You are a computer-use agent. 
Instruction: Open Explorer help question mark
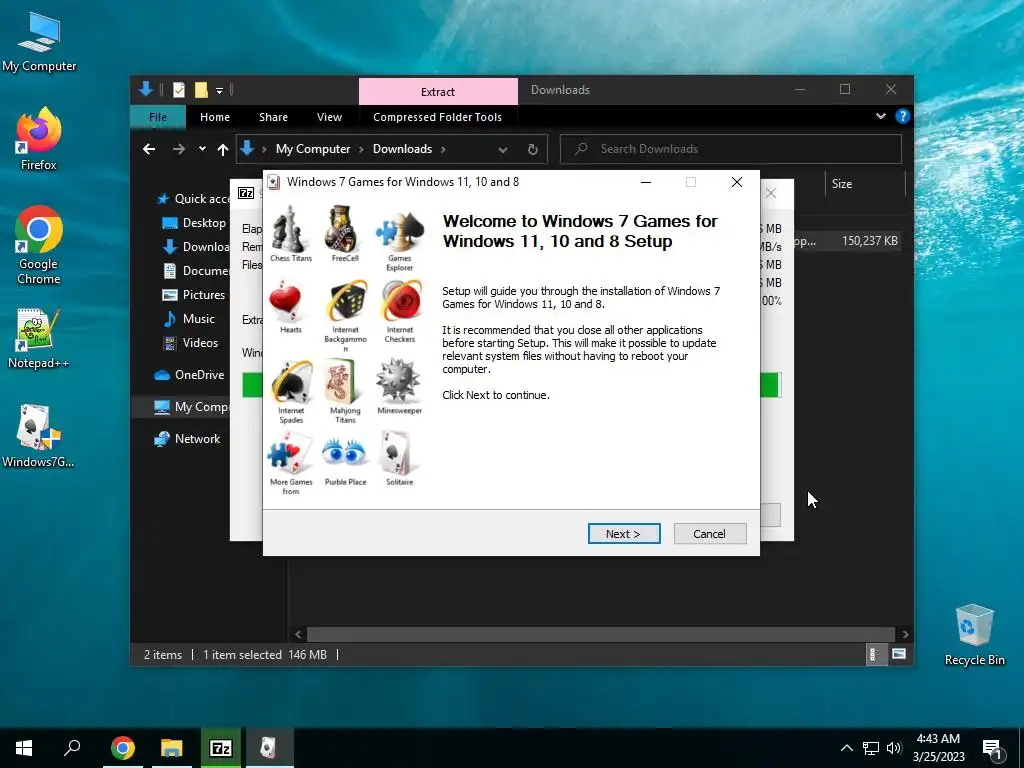click(x=903, y=116)
